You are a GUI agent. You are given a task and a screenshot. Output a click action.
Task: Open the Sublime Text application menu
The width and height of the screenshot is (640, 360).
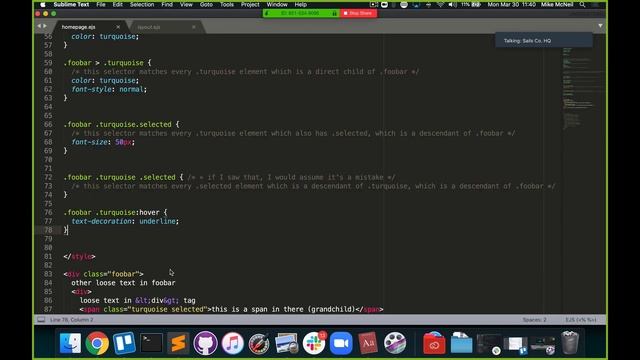(x=71, y=4)
